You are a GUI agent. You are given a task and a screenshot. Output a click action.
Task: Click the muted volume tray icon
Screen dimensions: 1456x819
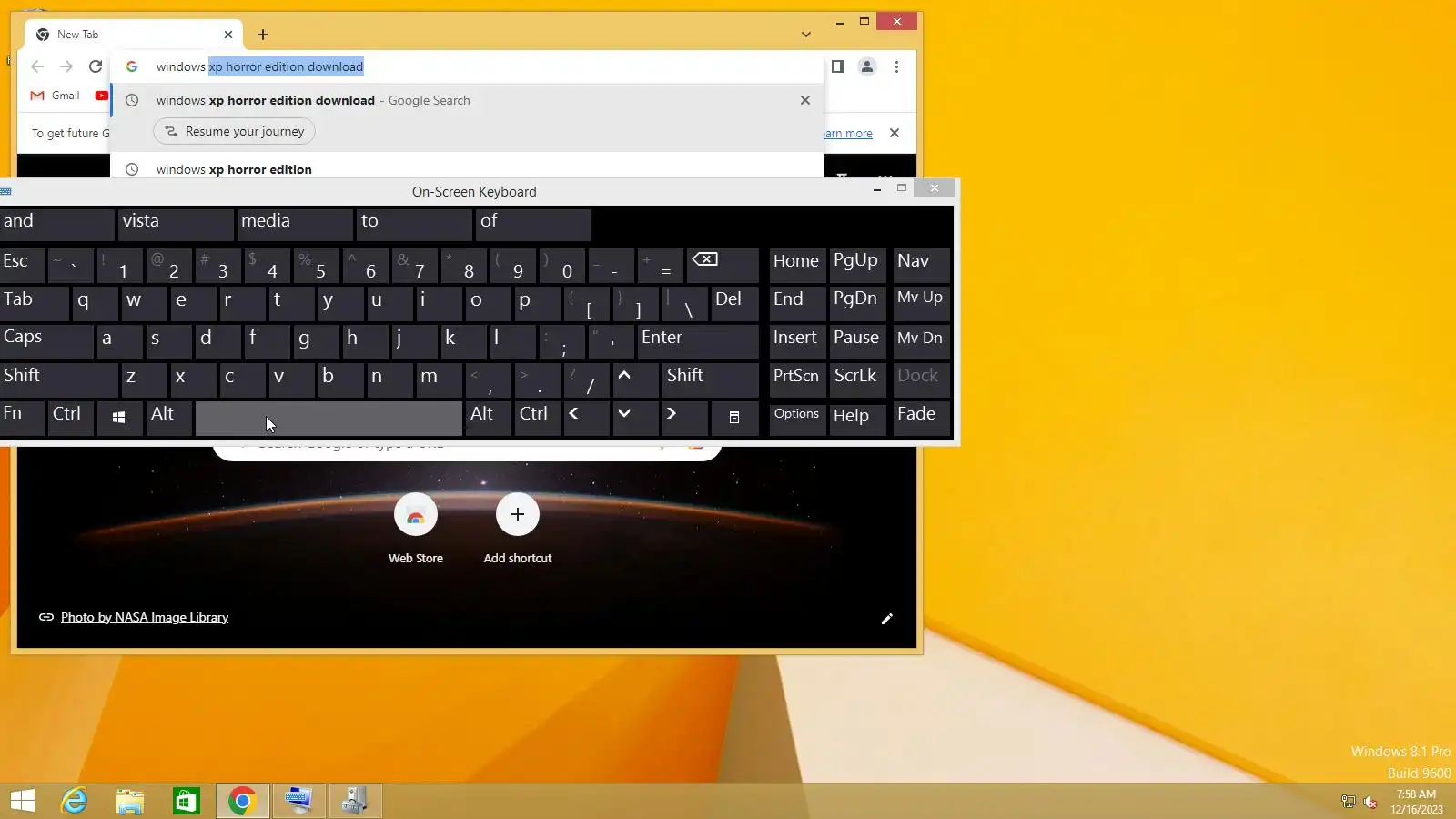1370,802
